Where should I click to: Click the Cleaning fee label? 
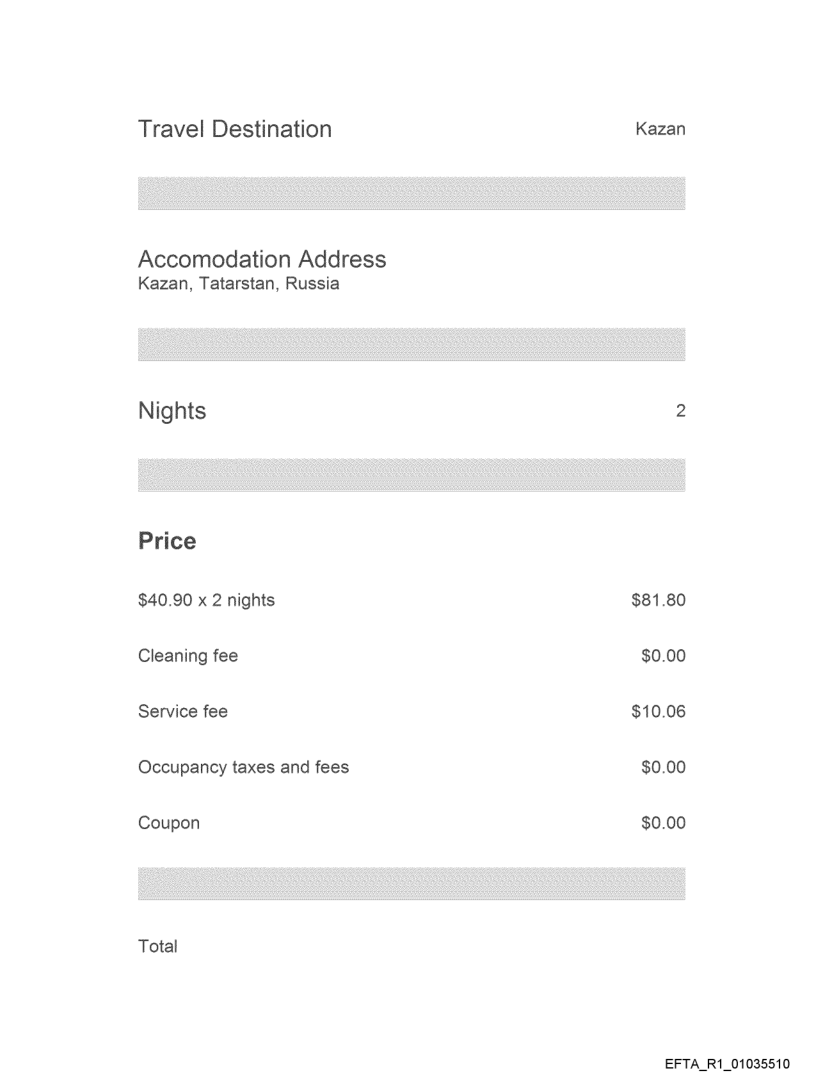tap(188, 656)
